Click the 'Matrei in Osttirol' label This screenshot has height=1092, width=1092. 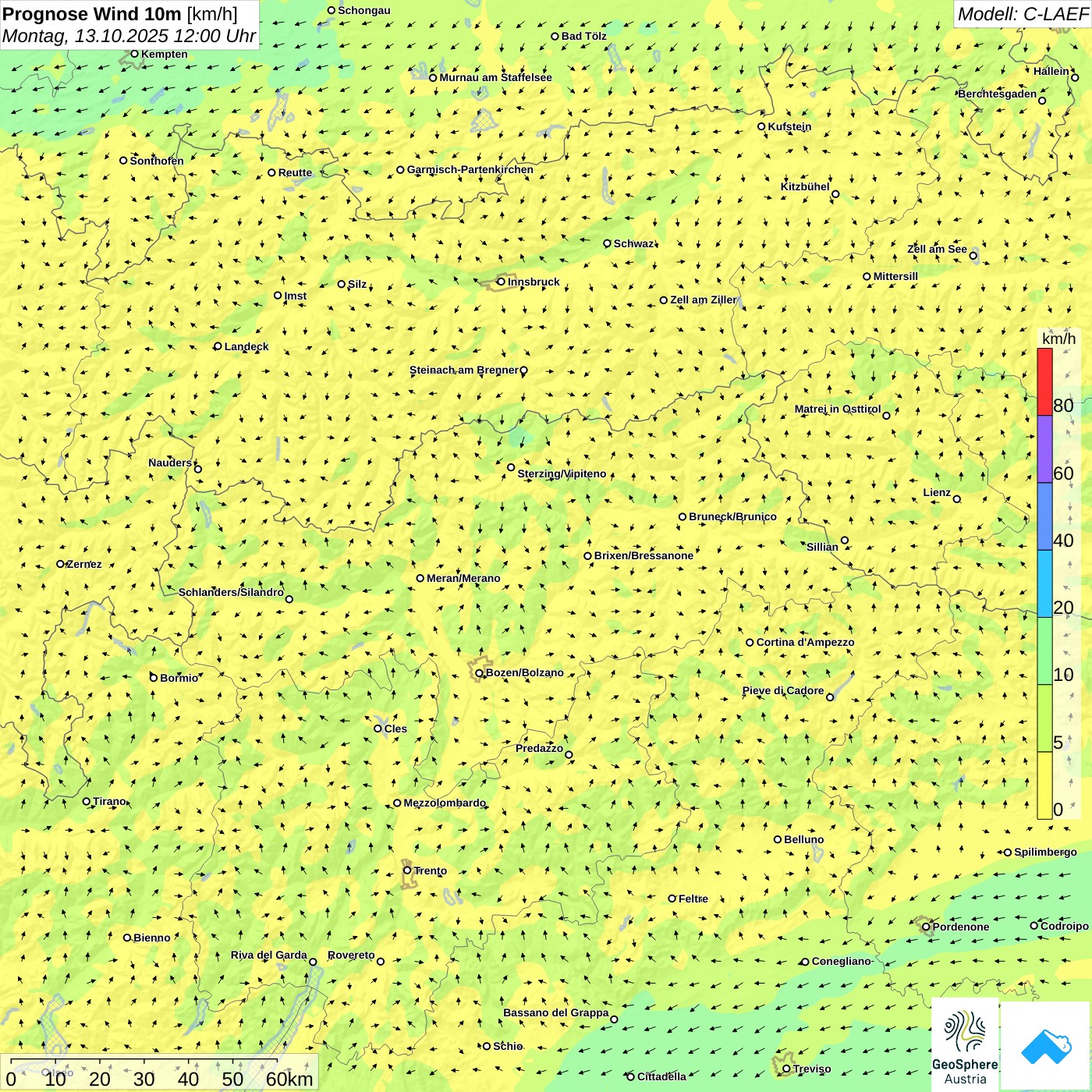pyautogui.click(x=838, y=409)
